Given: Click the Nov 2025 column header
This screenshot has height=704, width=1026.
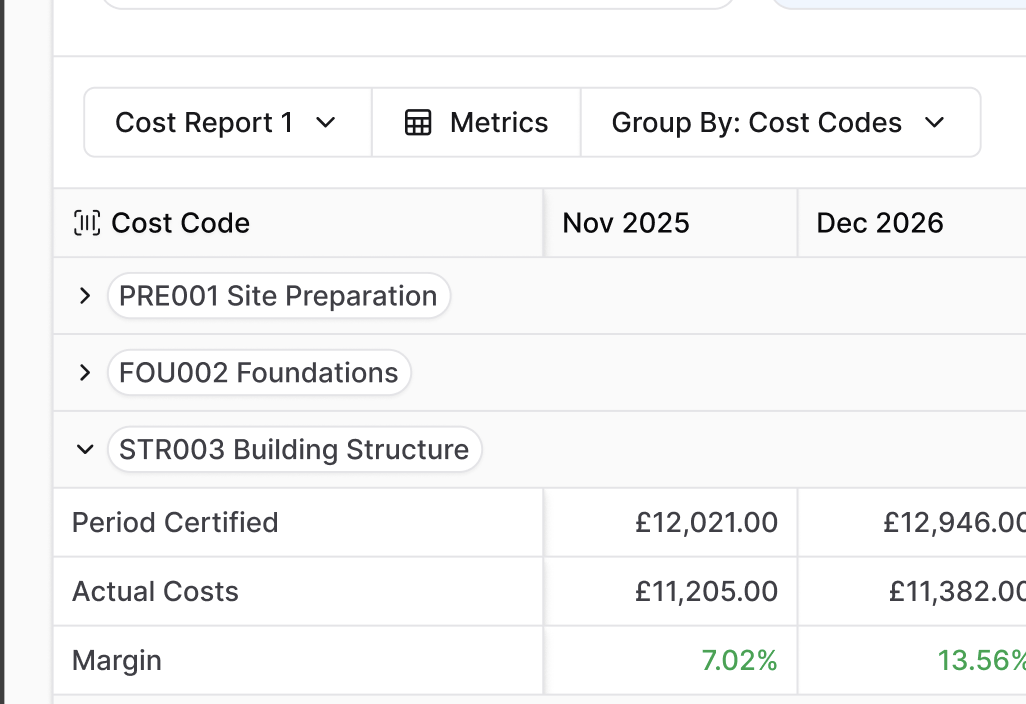Looking at the screenshot, I should (x=626, y=223).
